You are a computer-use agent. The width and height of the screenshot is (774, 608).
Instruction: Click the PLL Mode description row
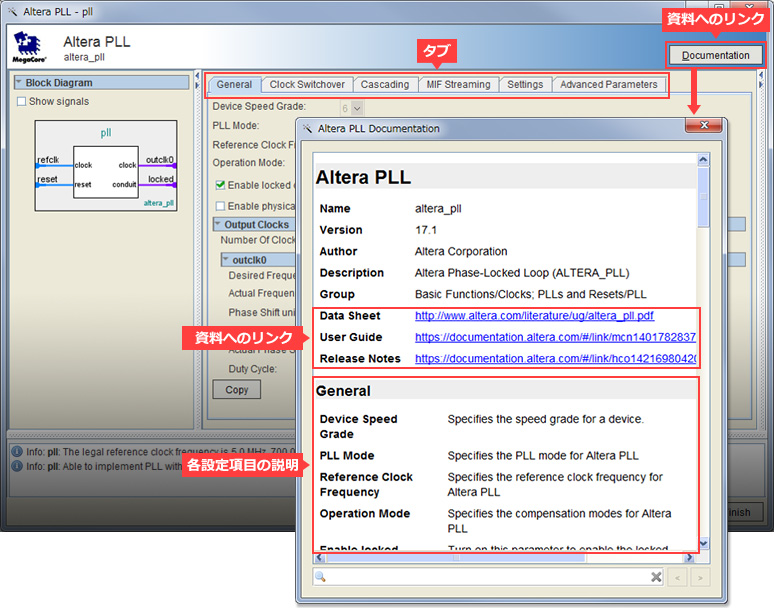505,456
